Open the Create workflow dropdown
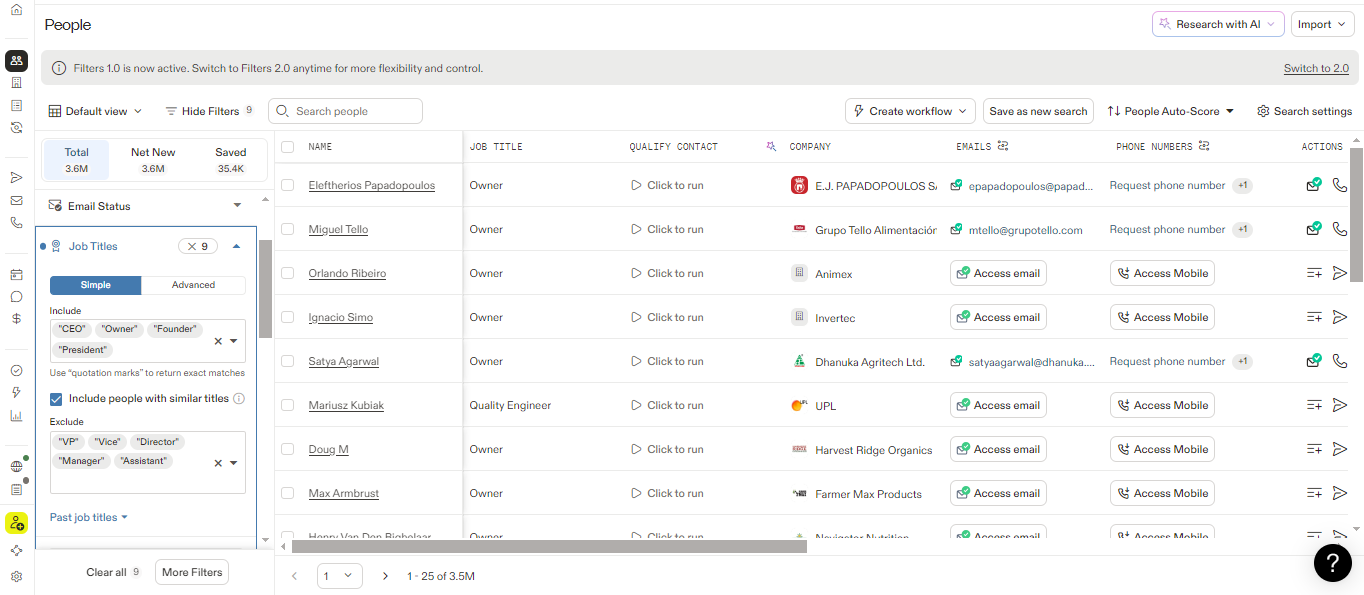This screenshot has height=595, width=1364. pyautogui.click(x=910, y=111)
